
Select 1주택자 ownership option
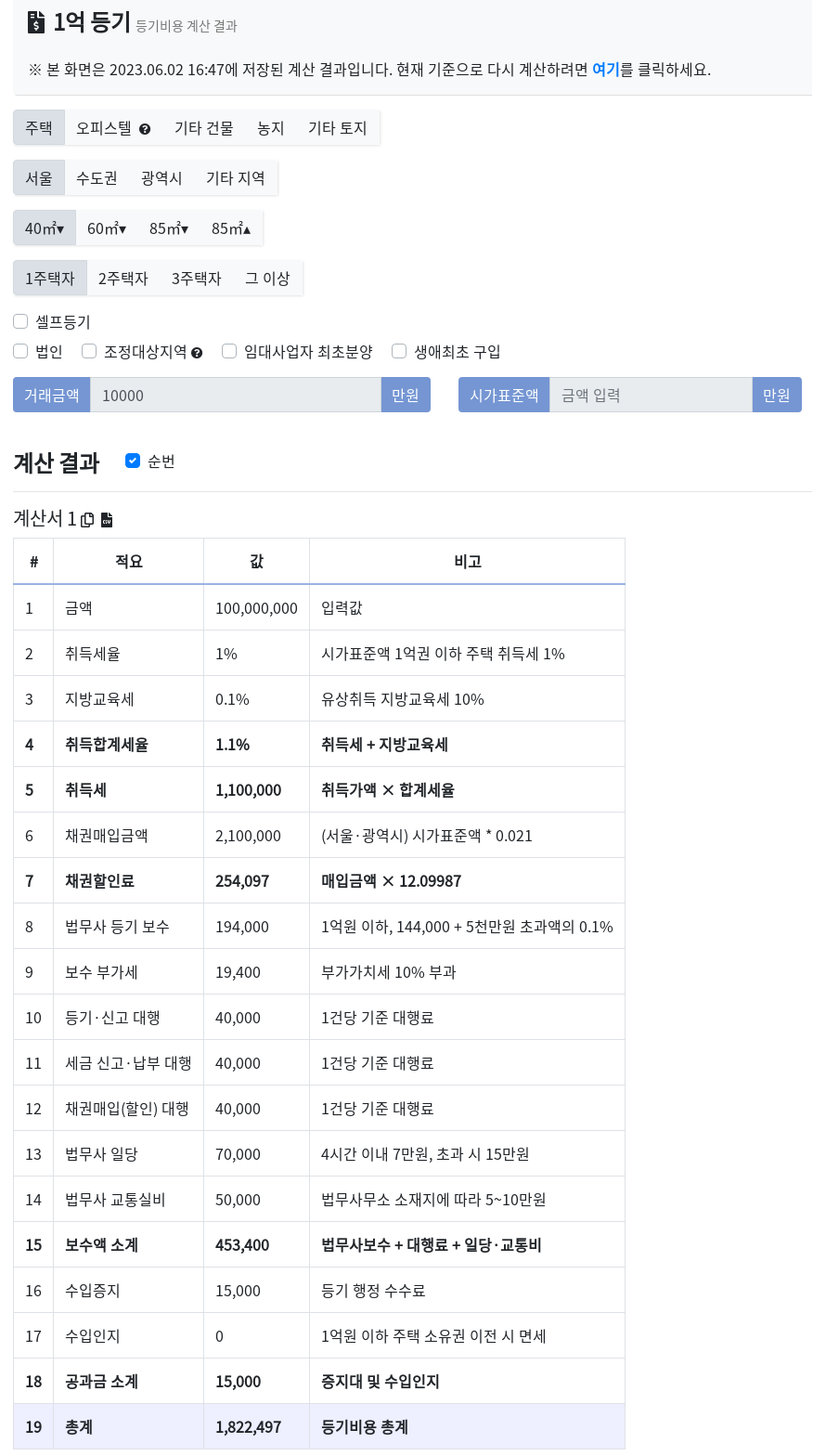[x=50, y=279]
